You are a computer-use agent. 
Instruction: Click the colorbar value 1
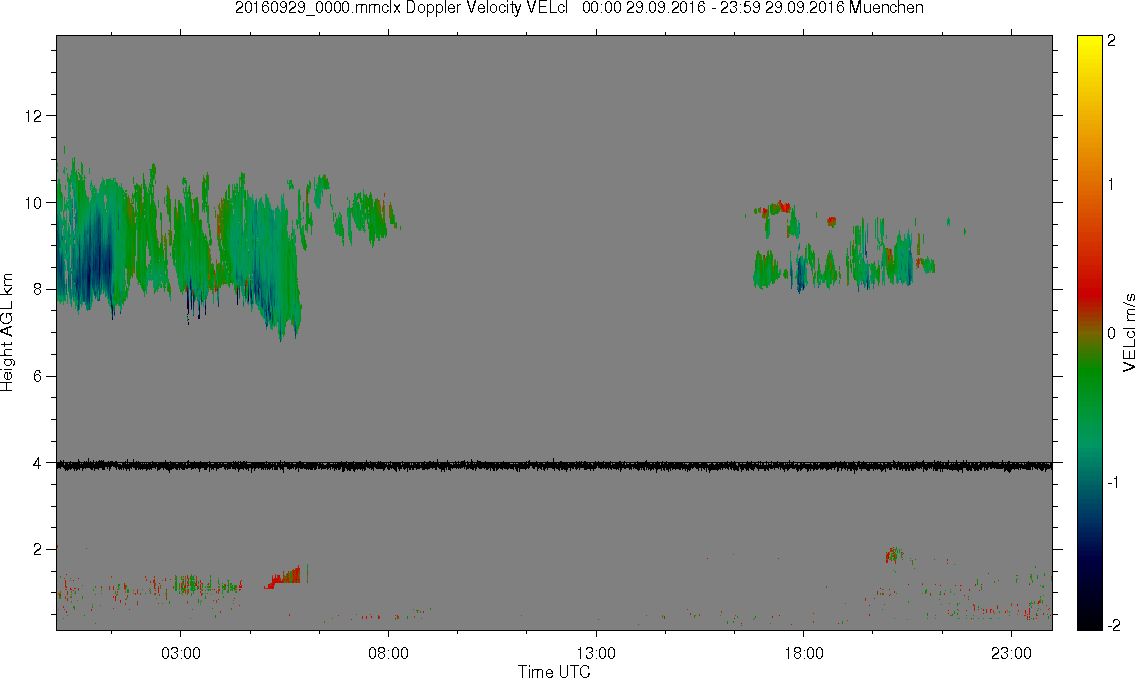1111,185
